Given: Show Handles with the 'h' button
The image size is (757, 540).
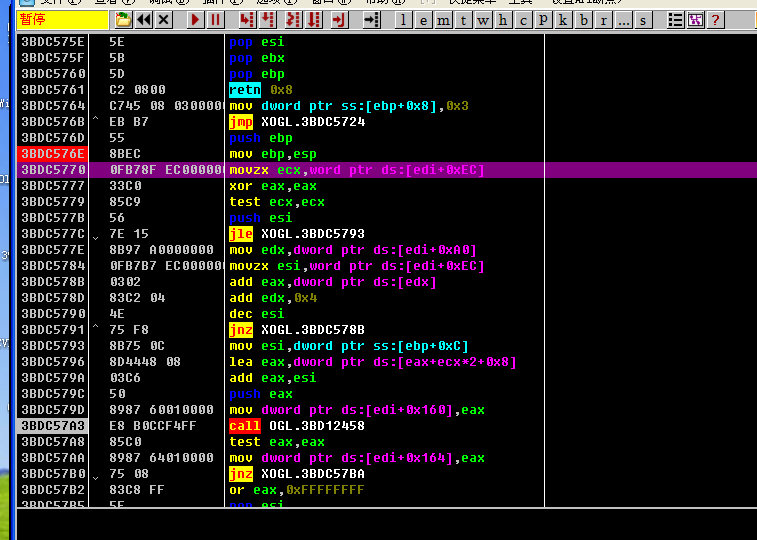Looking at the screenshot, I should click(x=503, y=20).
